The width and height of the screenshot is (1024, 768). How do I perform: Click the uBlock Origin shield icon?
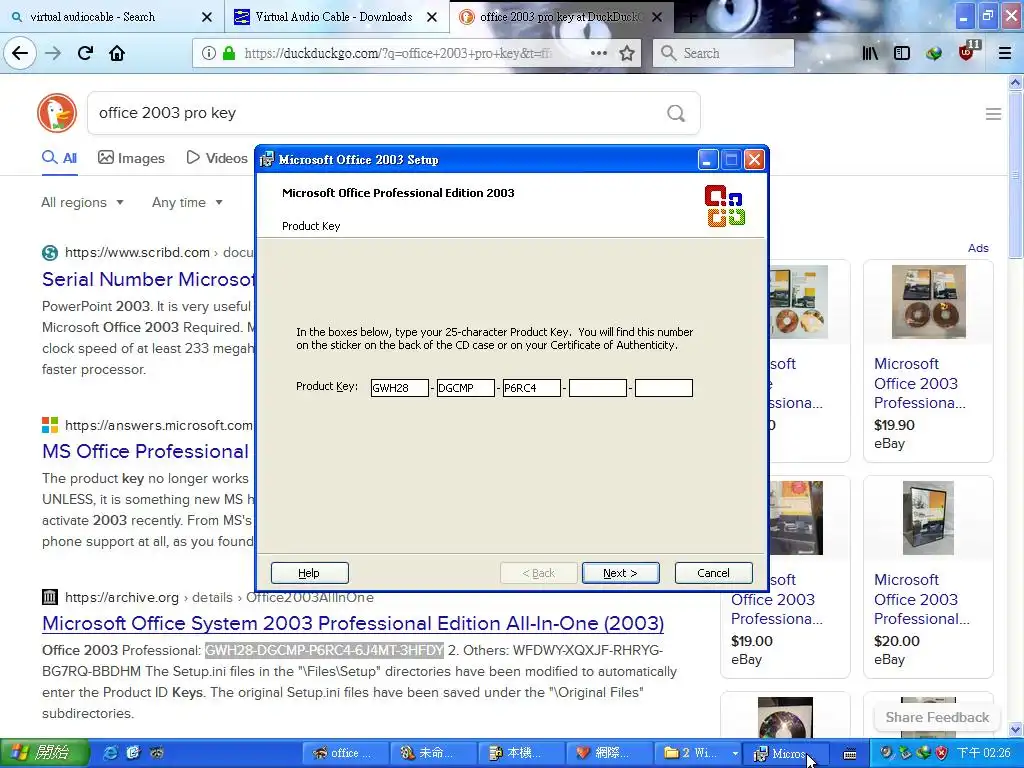tap(968, 52)
